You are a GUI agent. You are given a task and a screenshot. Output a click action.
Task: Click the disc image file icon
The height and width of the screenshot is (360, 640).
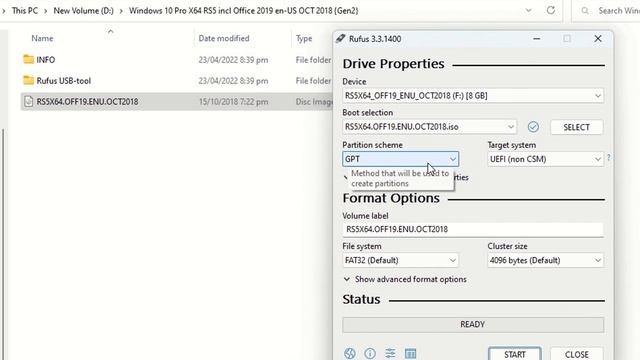[x=28, y=101]
